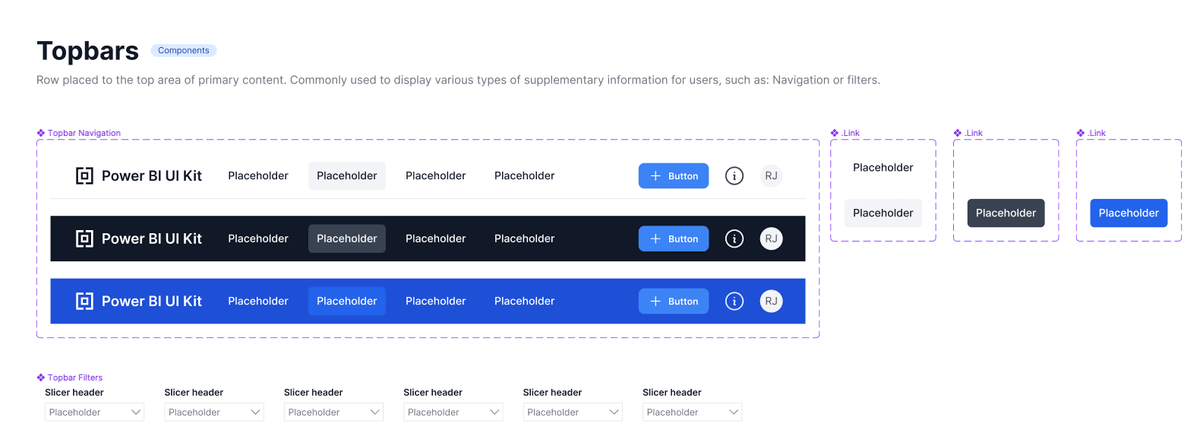Select the first Placeholder tab in the dark topbar
Viewport: 1200px width, 439px height.
(258, 239)
